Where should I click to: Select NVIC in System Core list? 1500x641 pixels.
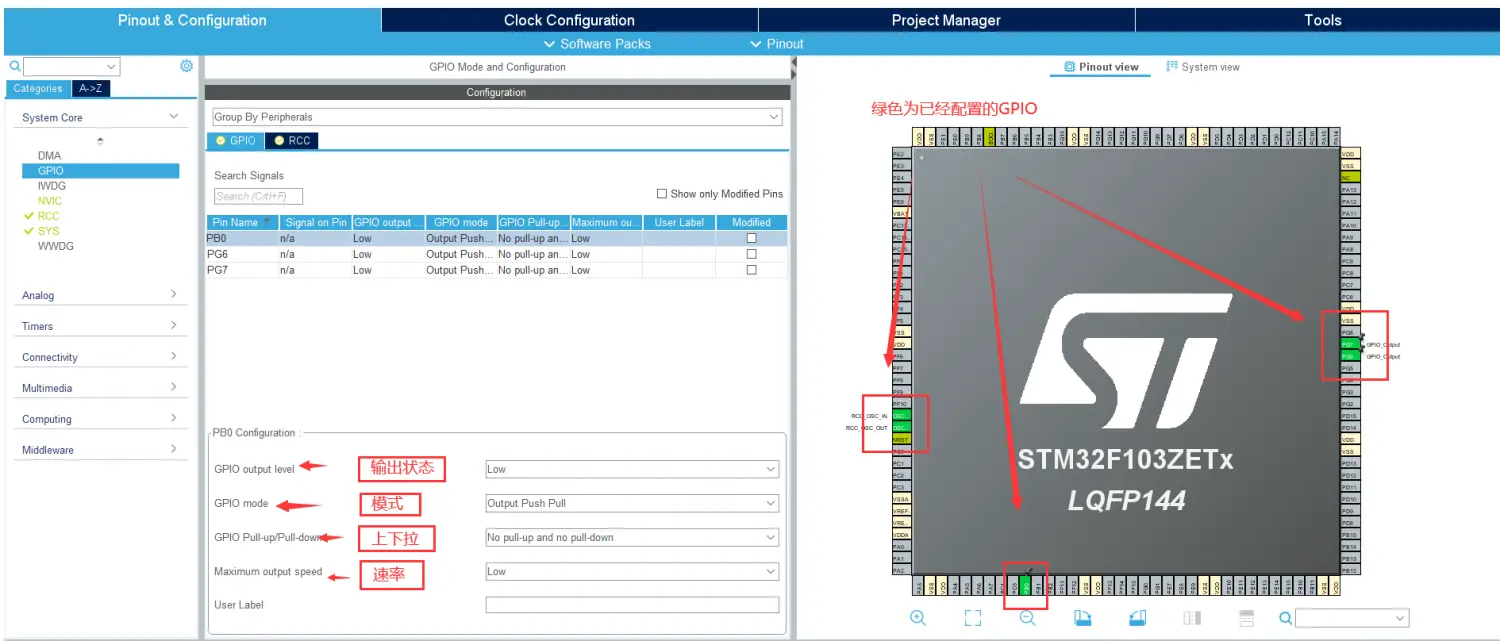point(50,201)
